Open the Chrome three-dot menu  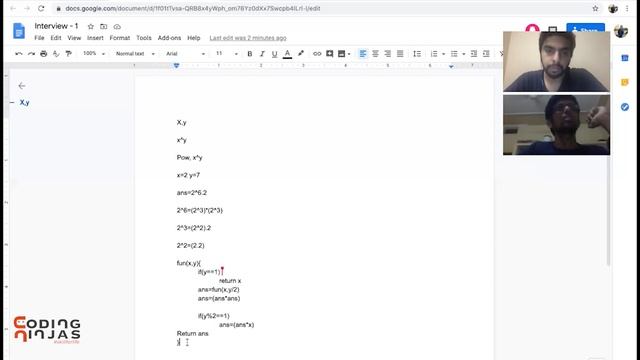click(627, 8)
